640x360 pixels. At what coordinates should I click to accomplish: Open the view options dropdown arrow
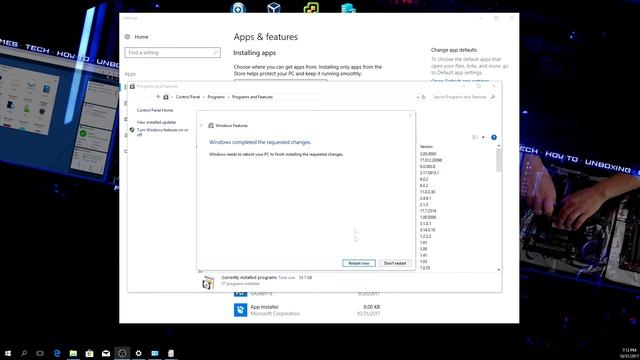coord(483,138)
